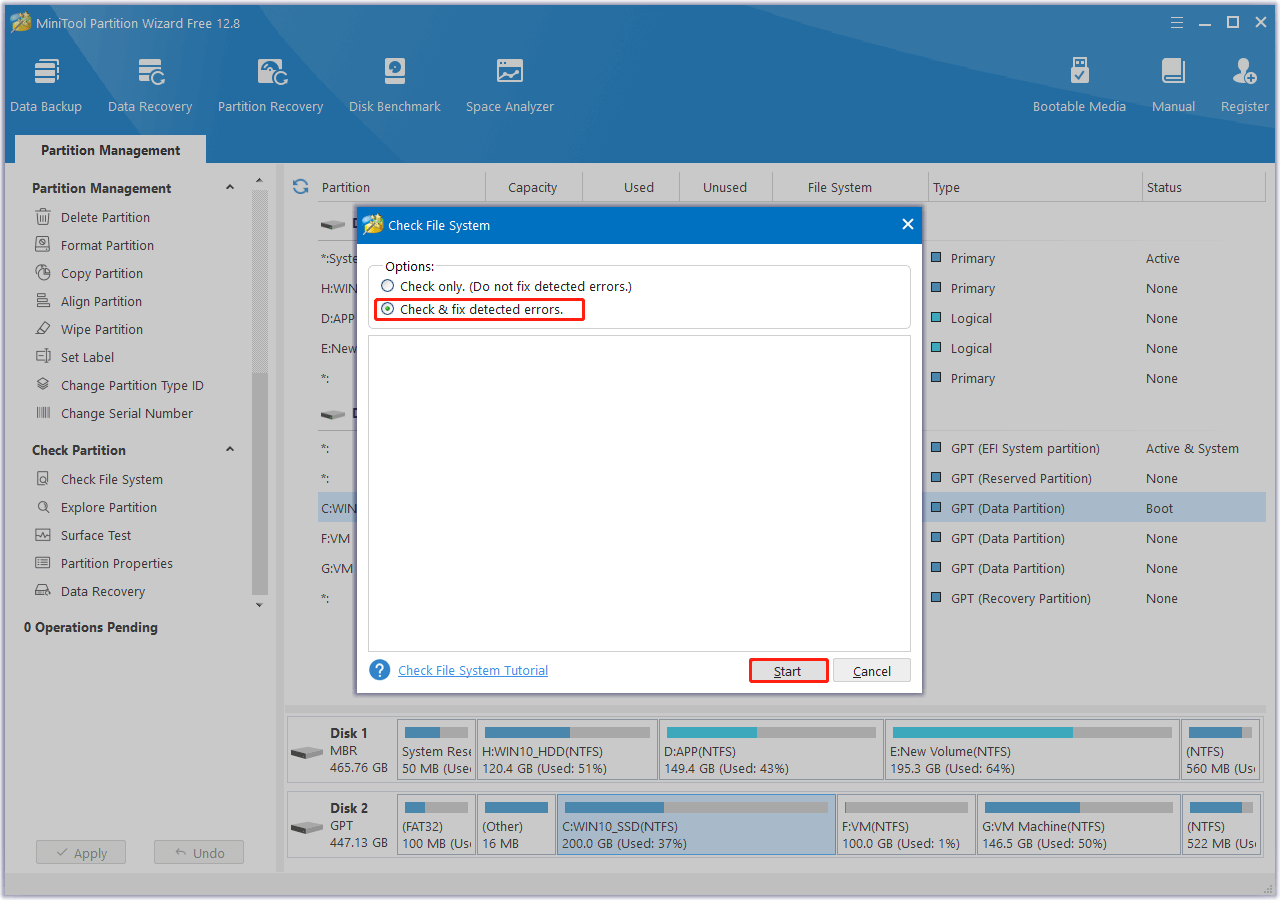Image resolution: width=1280 pixels, height=900 pixels.
Task: Click the Disk 1 drive icon in disk map
Action: tap(306, 752)
